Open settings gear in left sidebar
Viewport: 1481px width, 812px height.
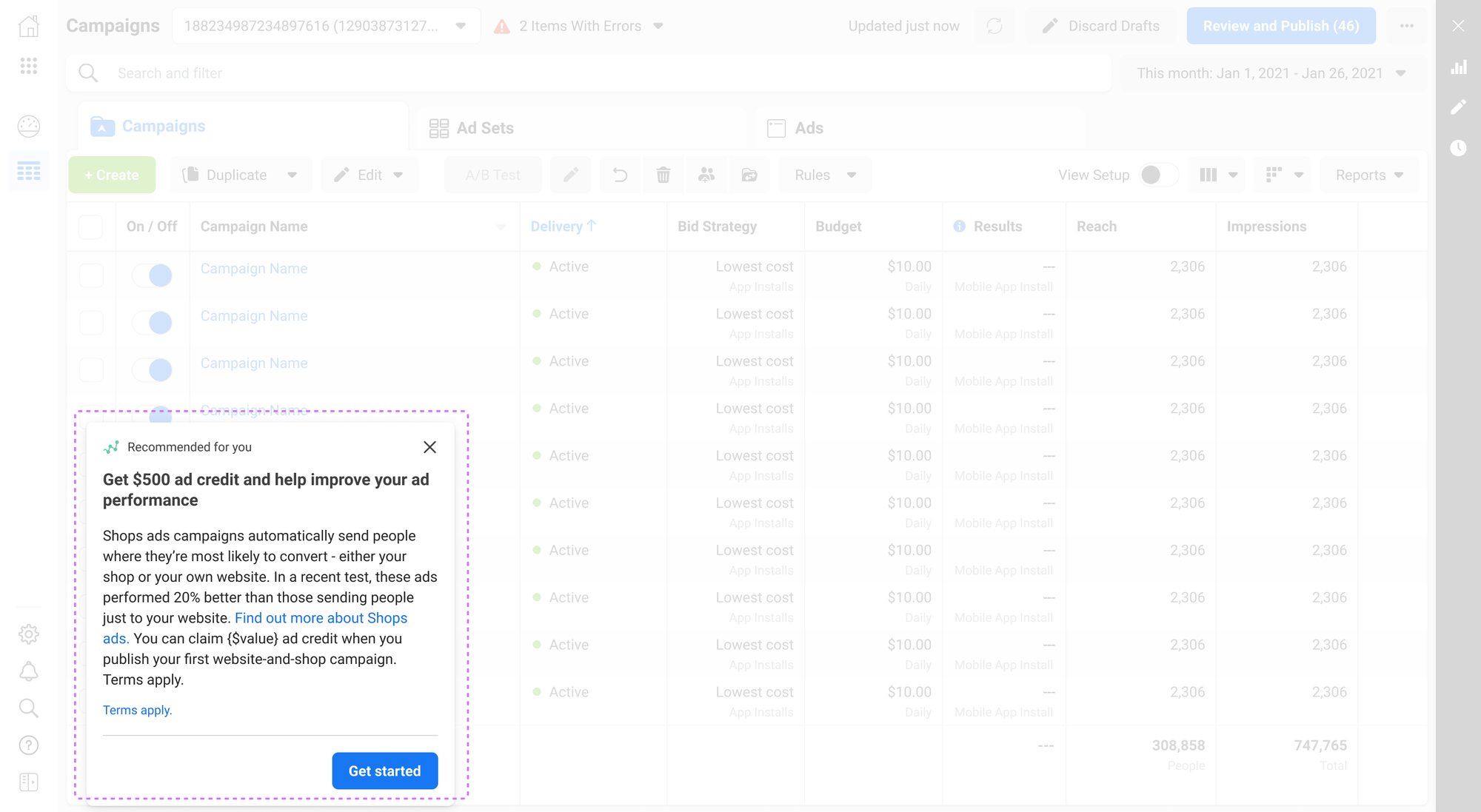(x=28, y=634)
